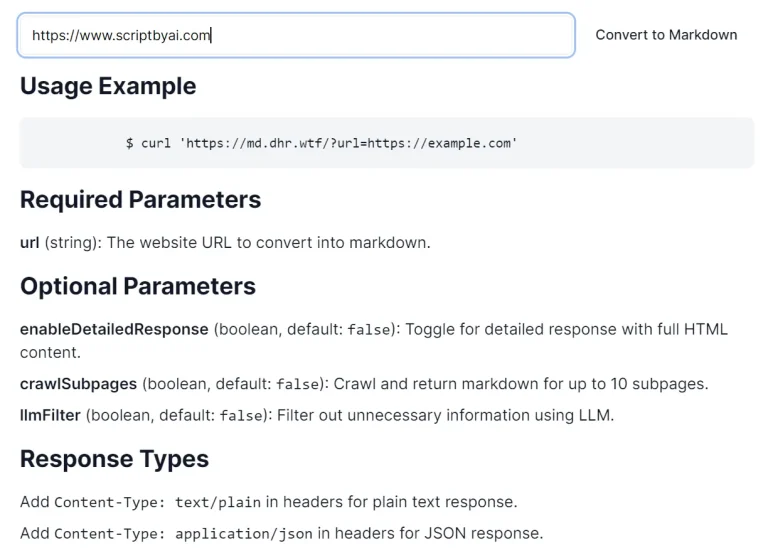Image resolution: width=768 pixels, height=548 pixels.
Task: Select the Response Types heading
Action: point(114,460)
